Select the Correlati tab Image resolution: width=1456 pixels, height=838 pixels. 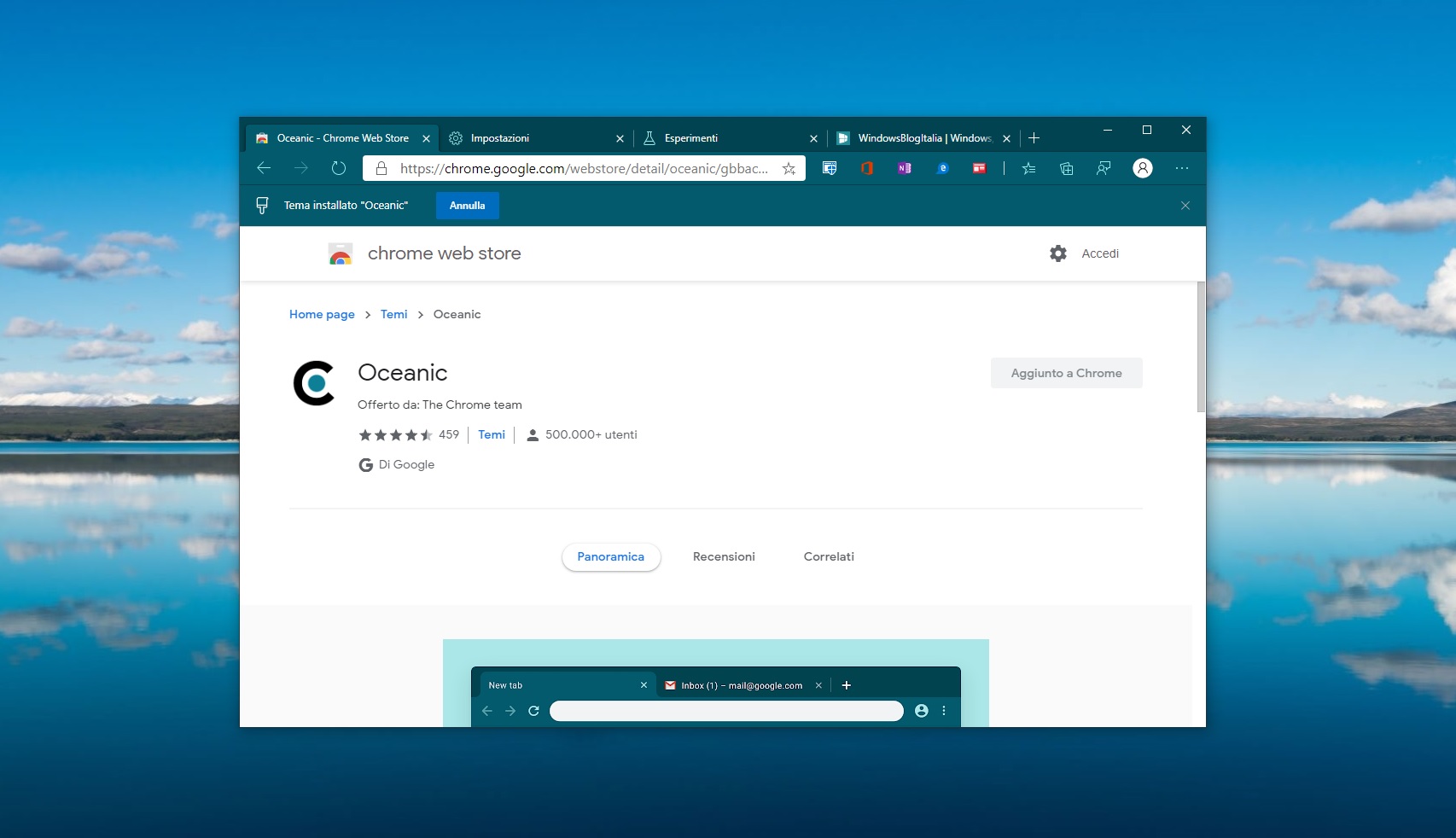[829, 557]
